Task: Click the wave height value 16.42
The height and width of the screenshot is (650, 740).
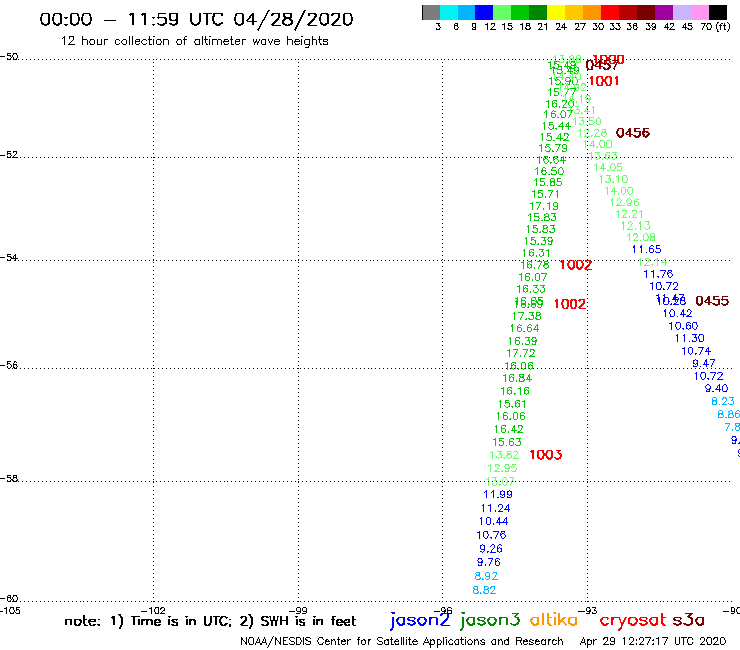Action: (509, 429)
